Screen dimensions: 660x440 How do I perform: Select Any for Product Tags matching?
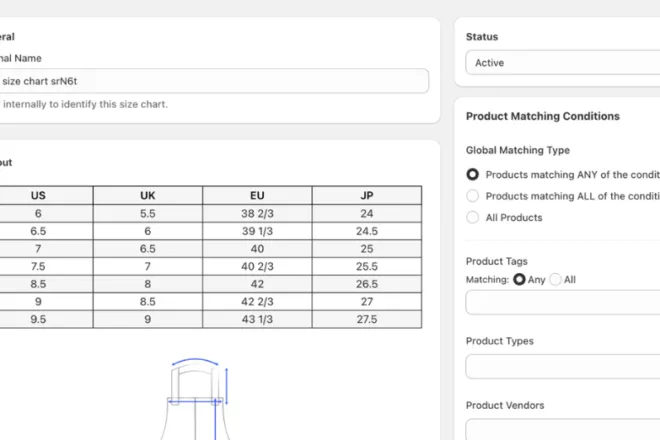click(519, 280)
